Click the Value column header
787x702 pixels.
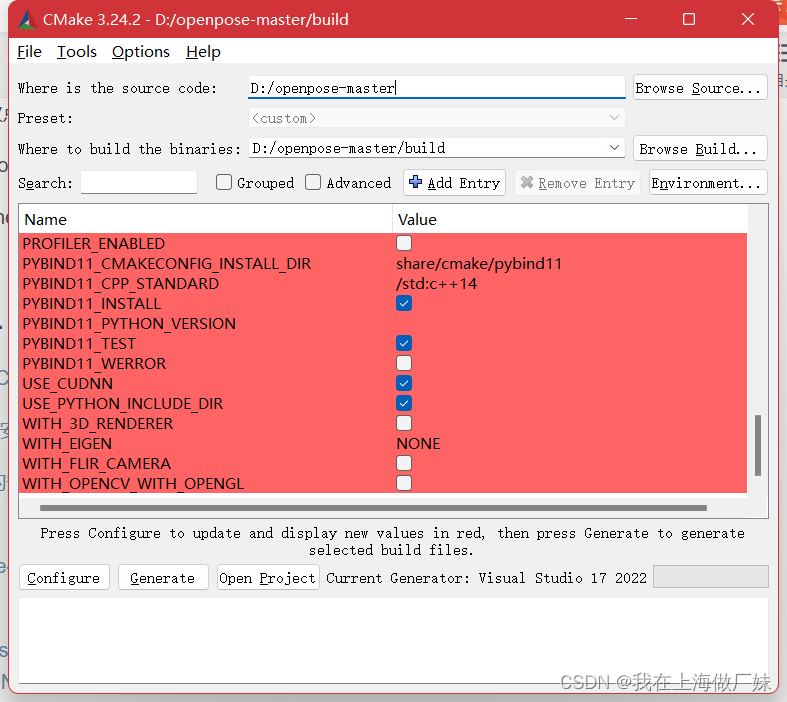tap(570, 219)
